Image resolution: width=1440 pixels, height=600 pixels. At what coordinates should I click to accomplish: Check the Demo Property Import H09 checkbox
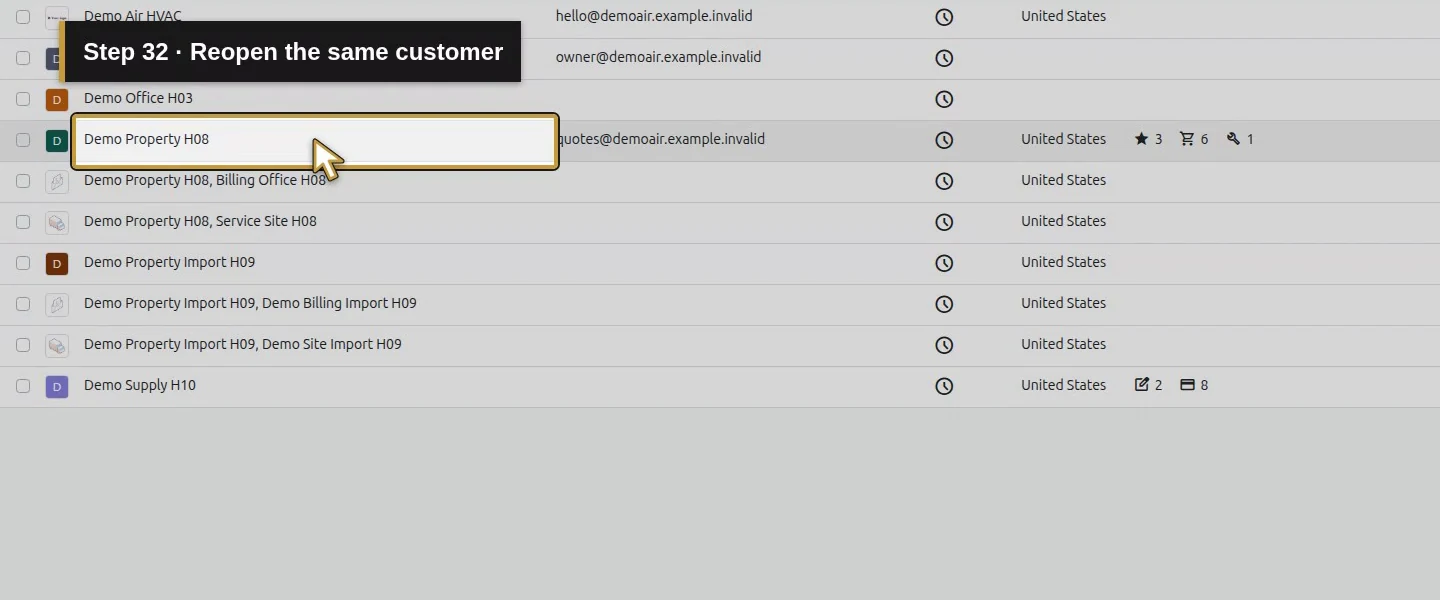click(x=23, y=263)
